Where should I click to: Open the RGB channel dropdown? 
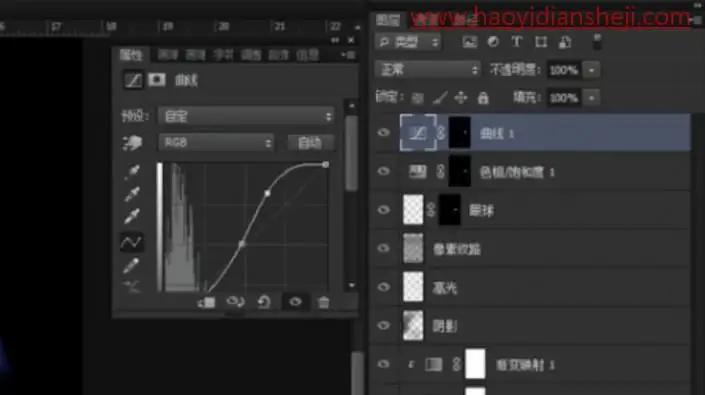click(216, 143)
